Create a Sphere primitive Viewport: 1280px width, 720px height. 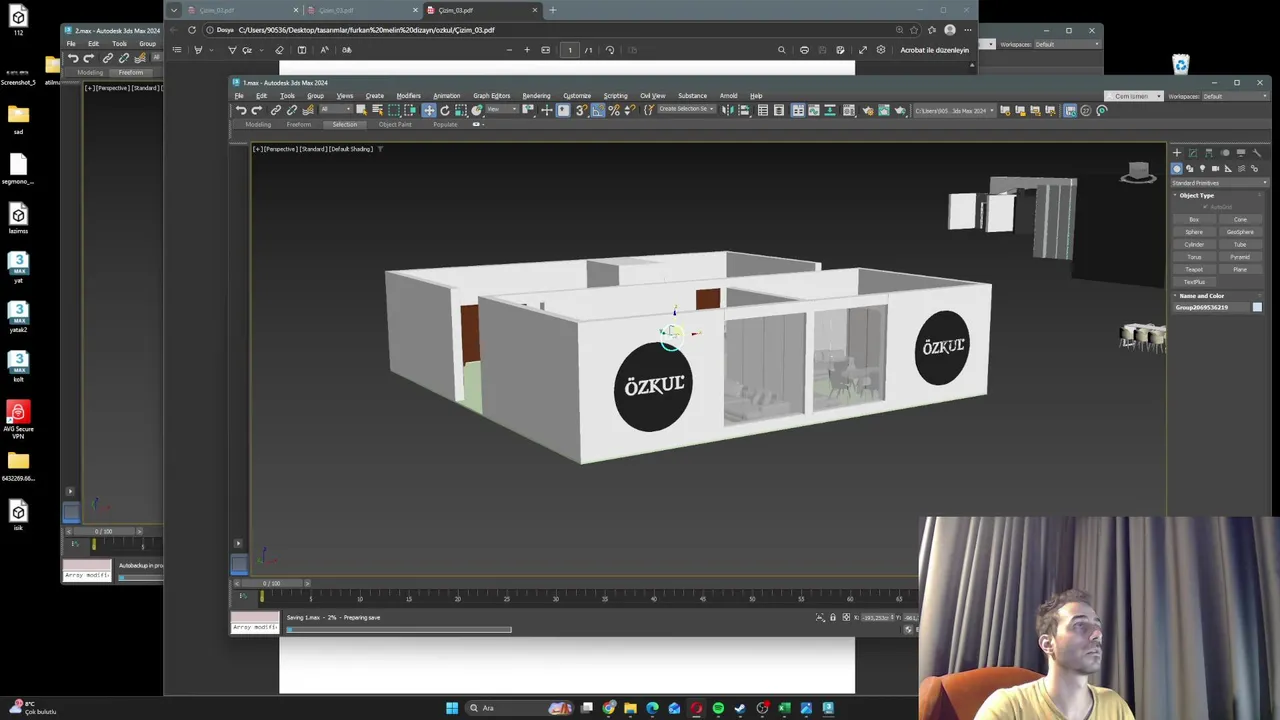pyautogui.click(x=1194, y=232)
